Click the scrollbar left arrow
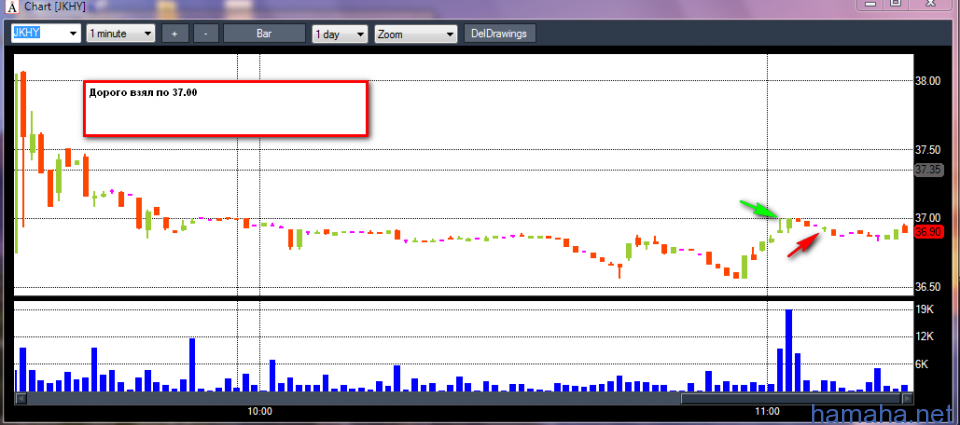 pyautogui.click(x=20, y=398)
